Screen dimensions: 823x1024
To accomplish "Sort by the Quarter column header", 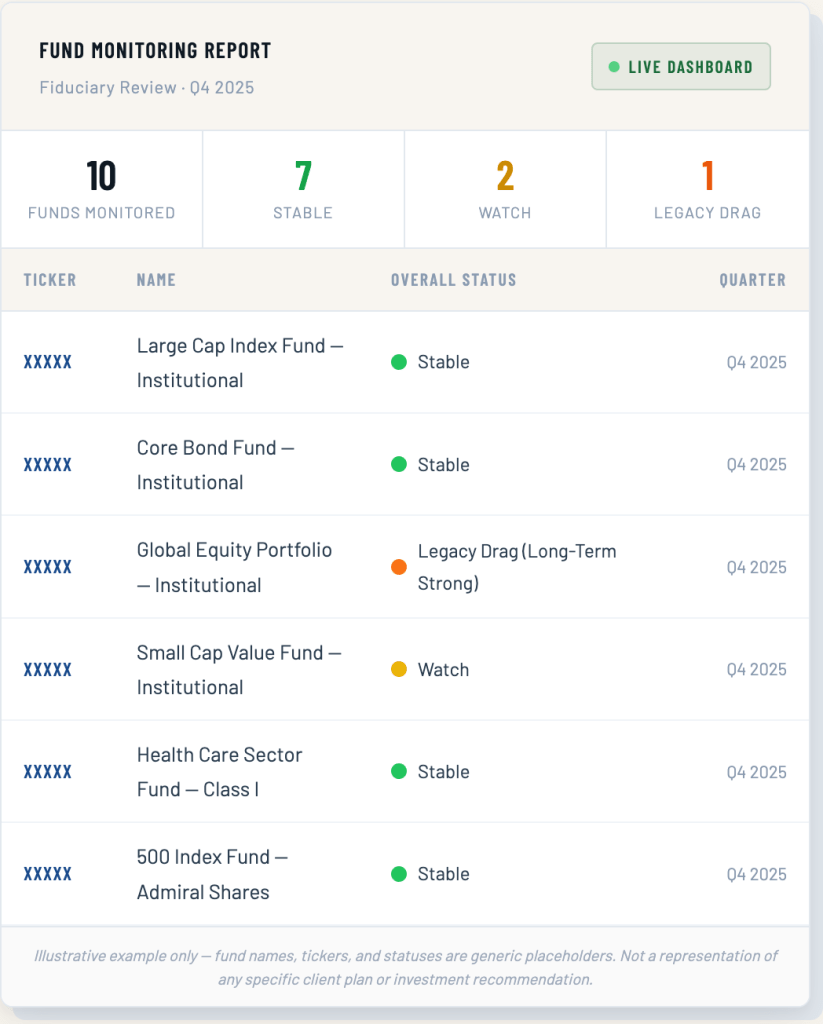I will click(752, 280).
